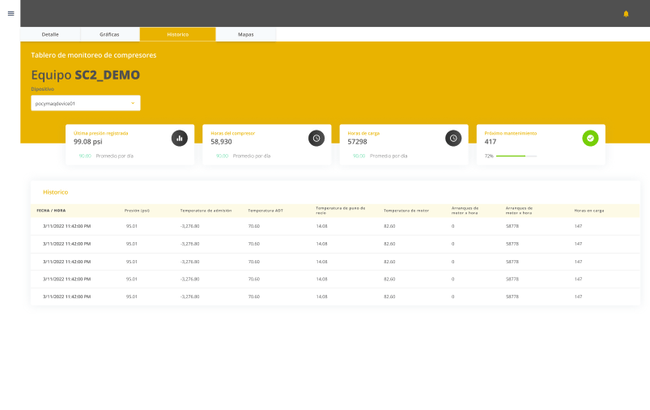Image resolution: width=650 pixels, height=410 pixels.
Task: Select the Historico tab
Action: (x=177, y=34)
